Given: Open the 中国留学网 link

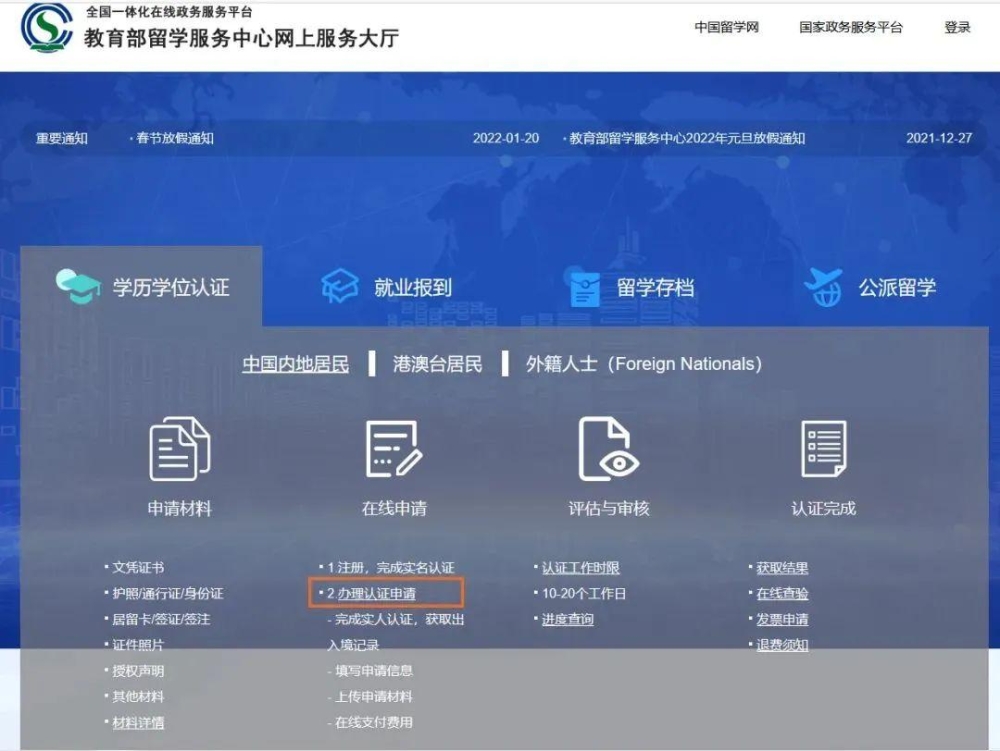Looking at the screenshot, I should point(726,27).
